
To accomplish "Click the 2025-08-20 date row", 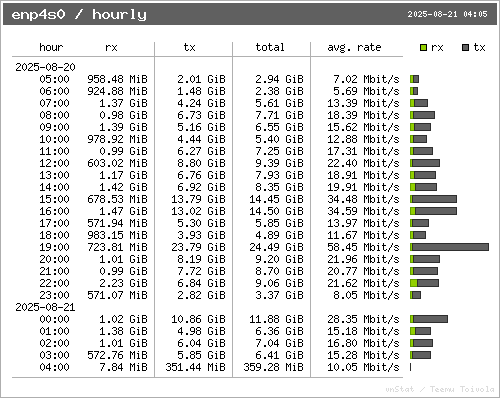I will (x=45, y=67).
